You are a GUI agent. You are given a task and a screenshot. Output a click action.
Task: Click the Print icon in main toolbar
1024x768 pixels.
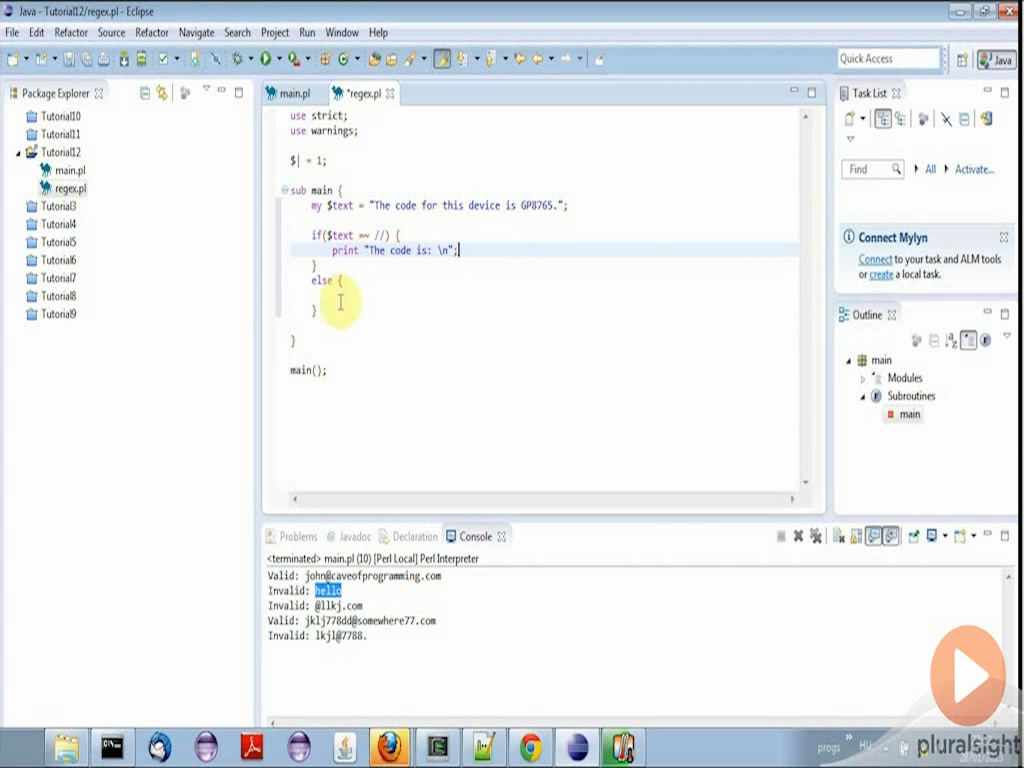click(104, 59)
